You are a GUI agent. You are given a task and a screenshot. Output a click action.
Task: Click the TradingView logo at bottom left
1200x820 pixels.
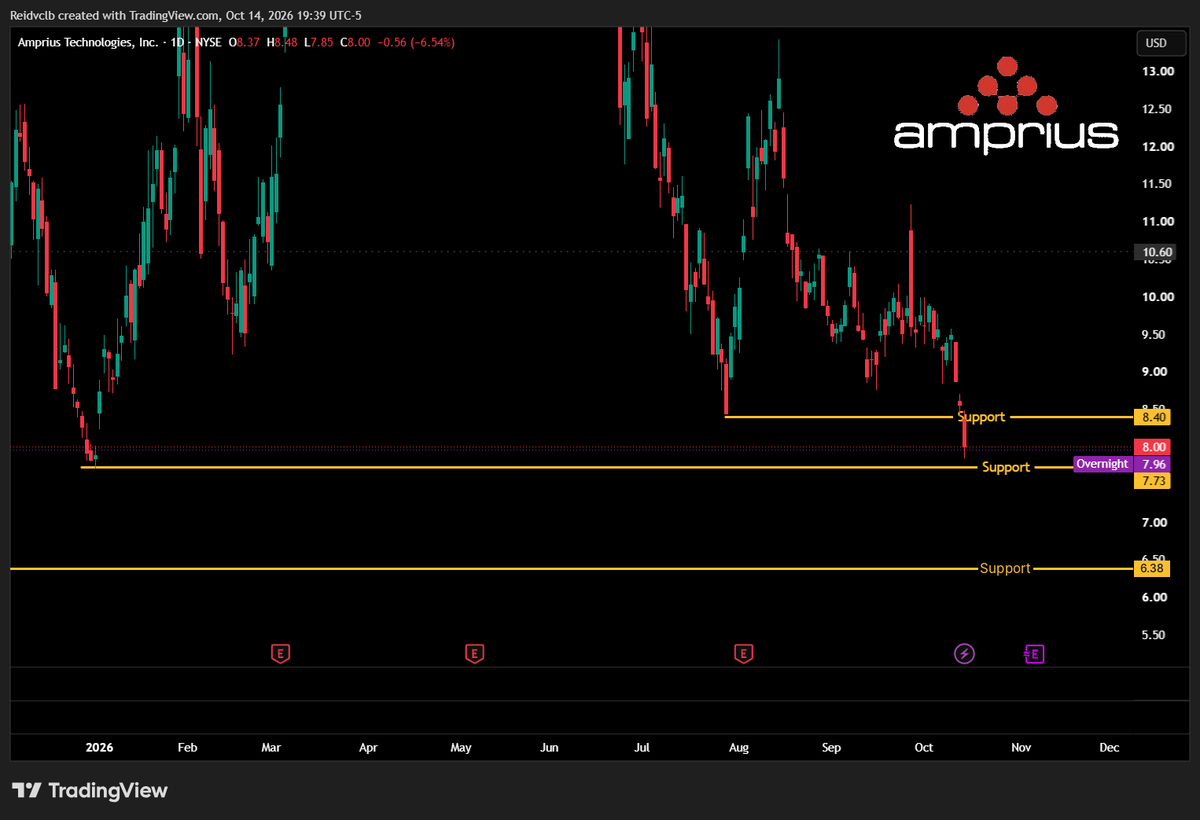pos(90,791)
